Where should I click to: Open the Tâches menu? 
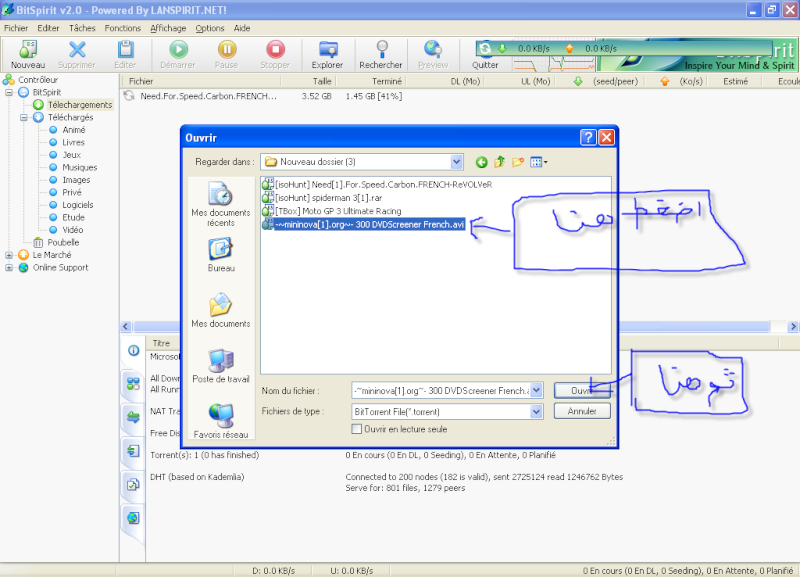pos(82,28)
